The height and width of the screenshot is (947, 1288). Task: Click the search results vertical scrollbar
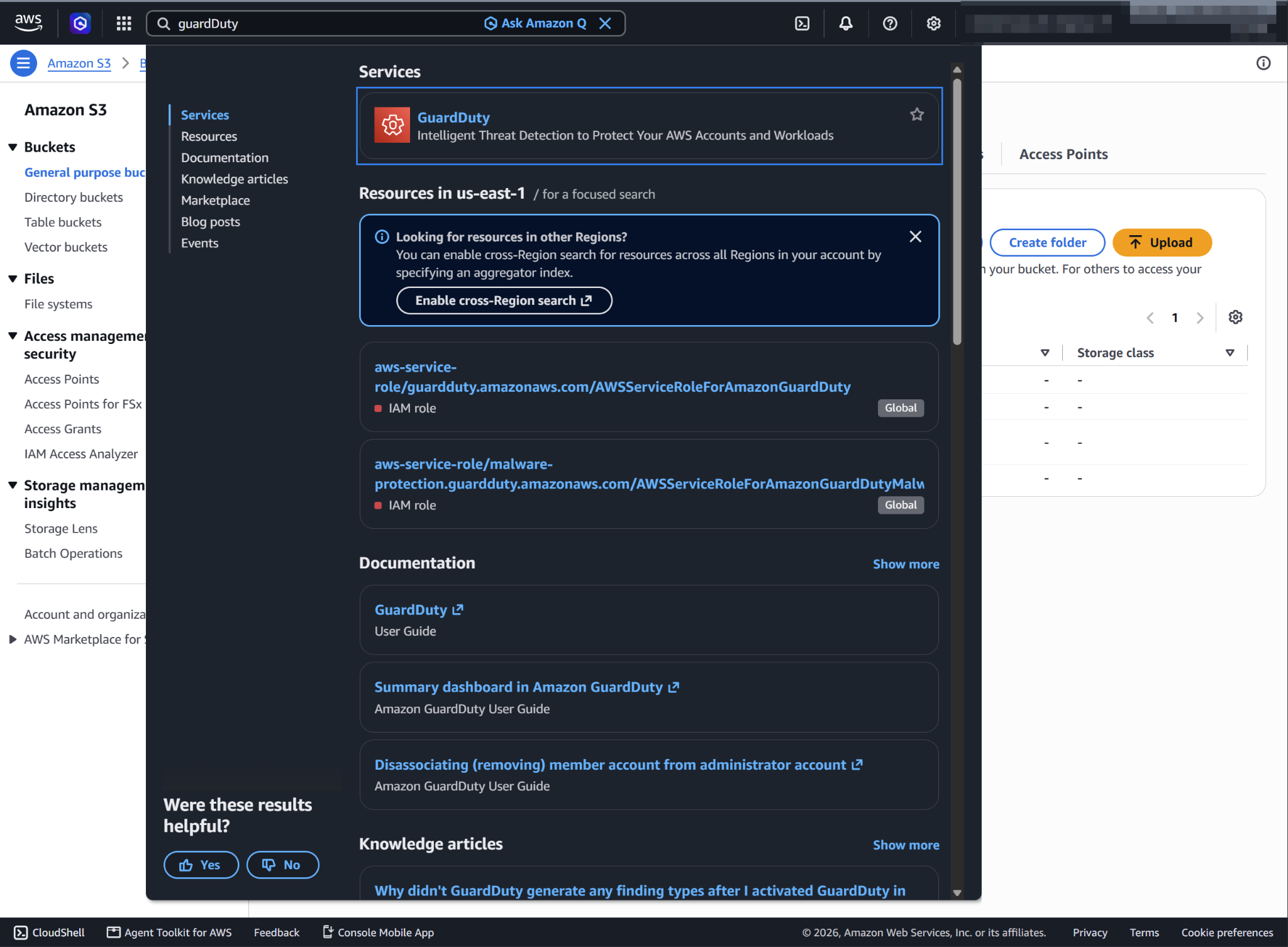point(957,211)
